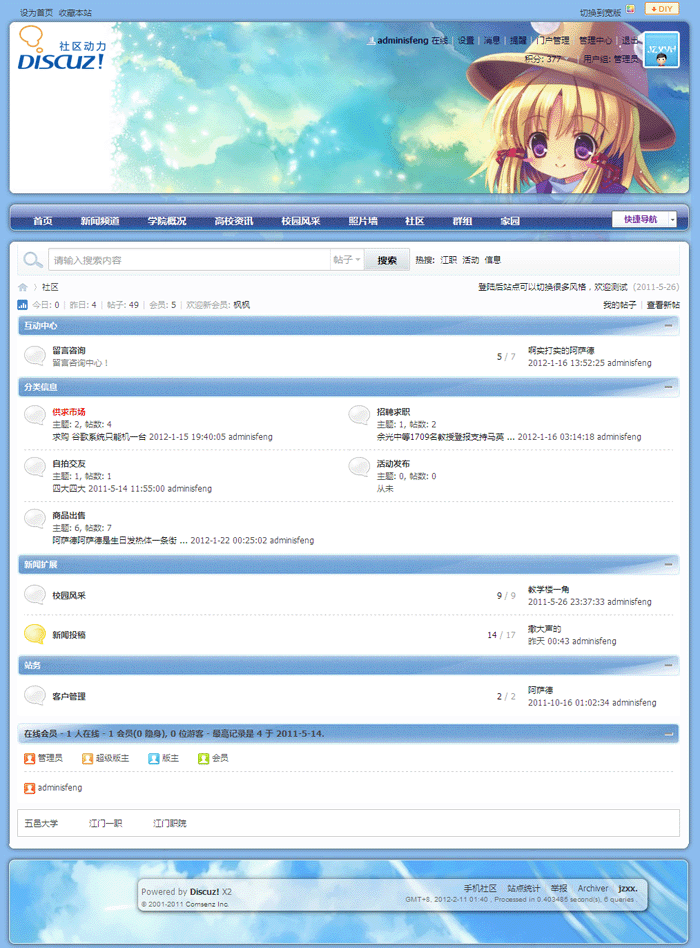Open the DIY editing button
Viewport: 700px width, 948px height.
(662, 8)
